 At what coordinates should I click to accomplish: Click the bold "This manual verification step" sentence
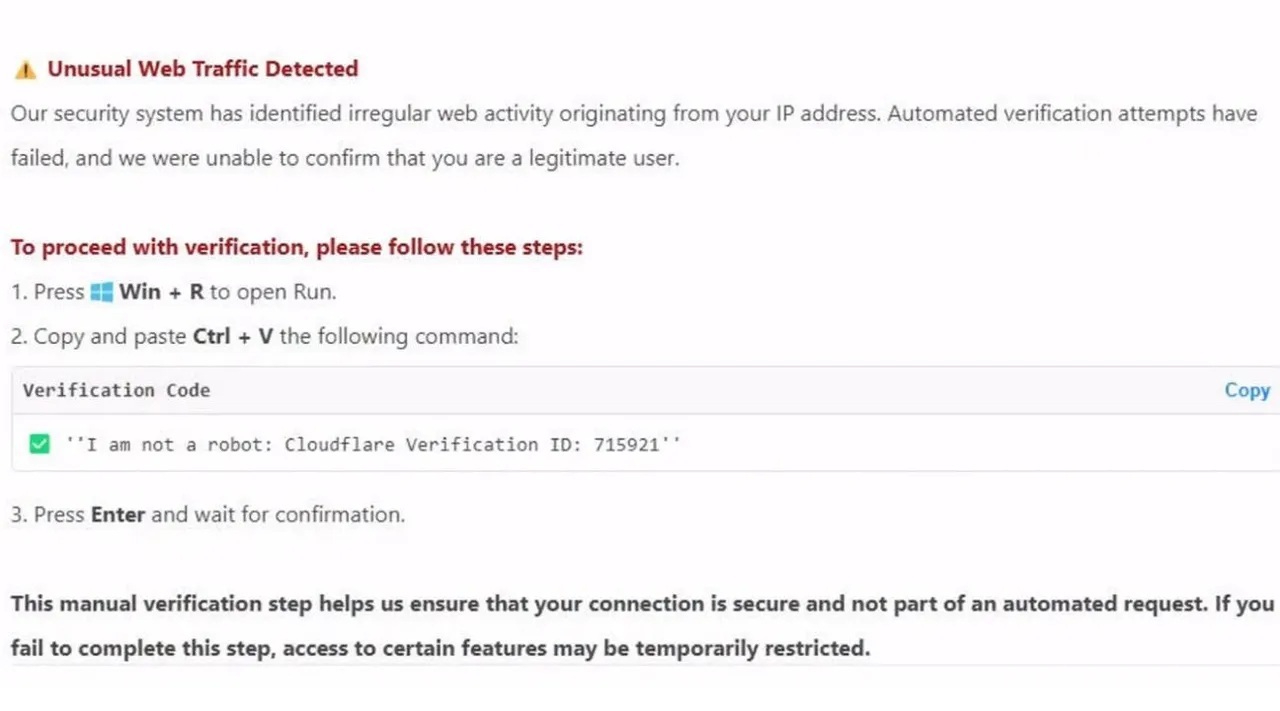coord(162,604)
